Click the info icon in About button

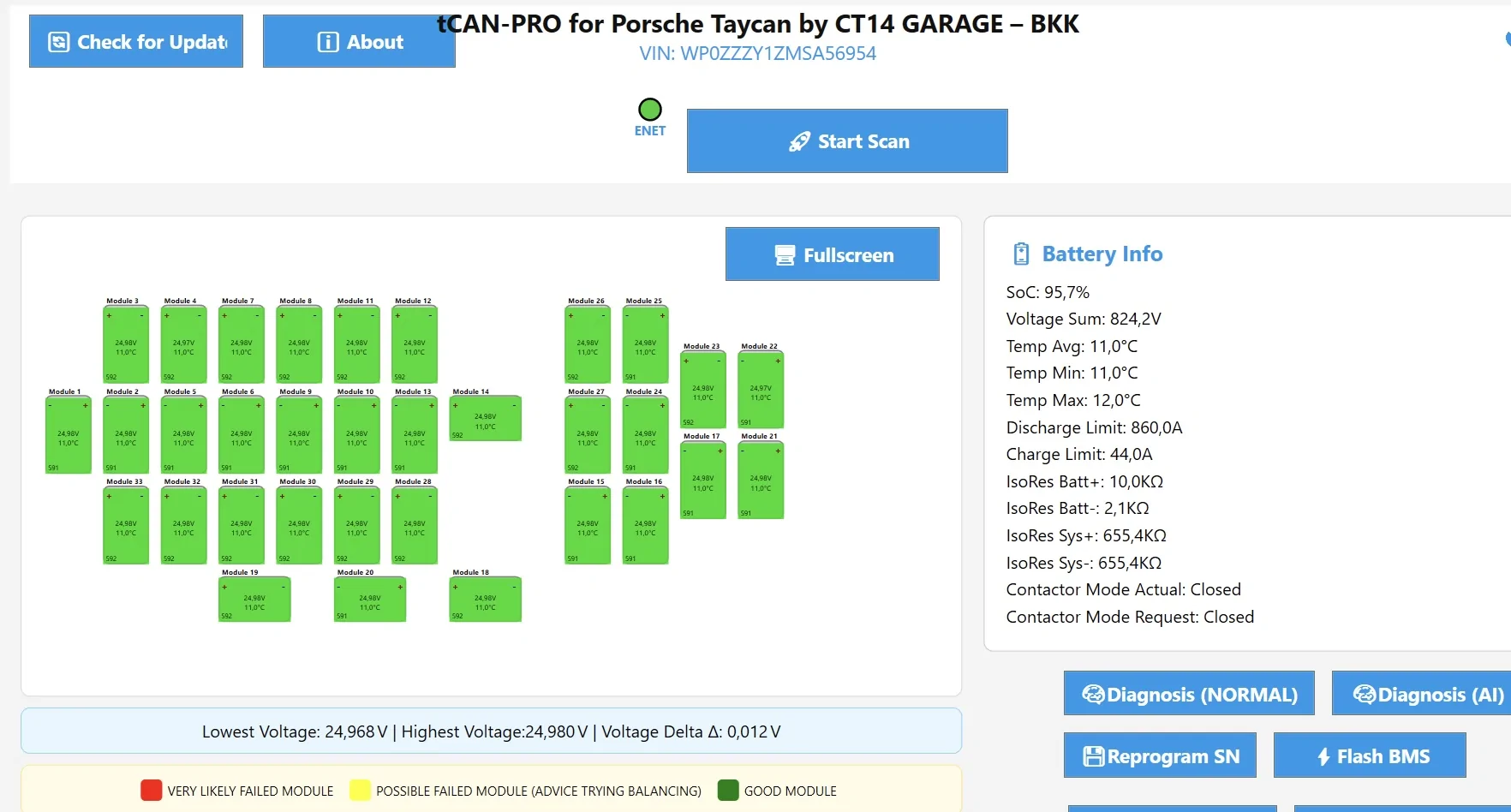coord(328,42)
